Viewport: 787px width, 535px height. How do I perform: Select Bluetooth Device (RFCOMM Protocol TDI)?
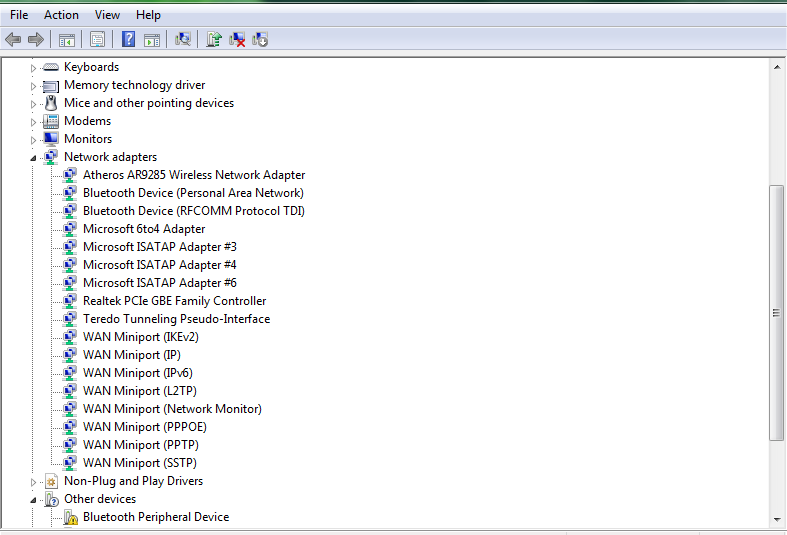(x=194, y=211)
